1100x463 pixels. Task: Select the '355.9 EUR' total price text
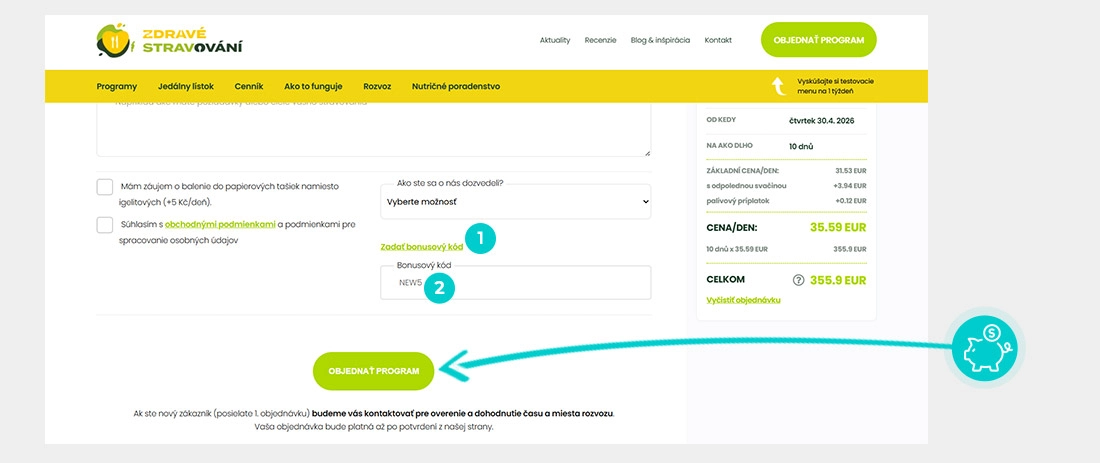[x=838, y=280]
